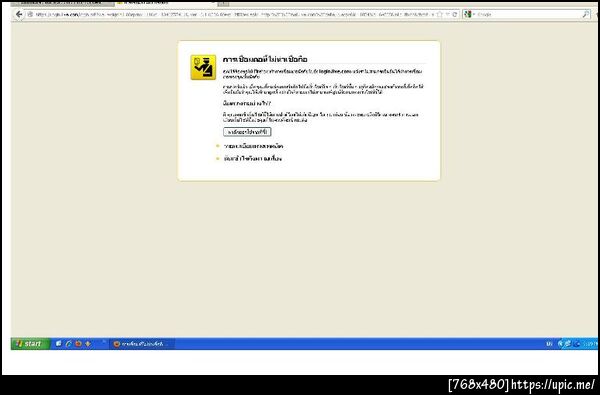The height and width of the screenshot is (395, 600).
Task: Click the Internet Explorer quick launch icon
Action: (x=69, y=344)
